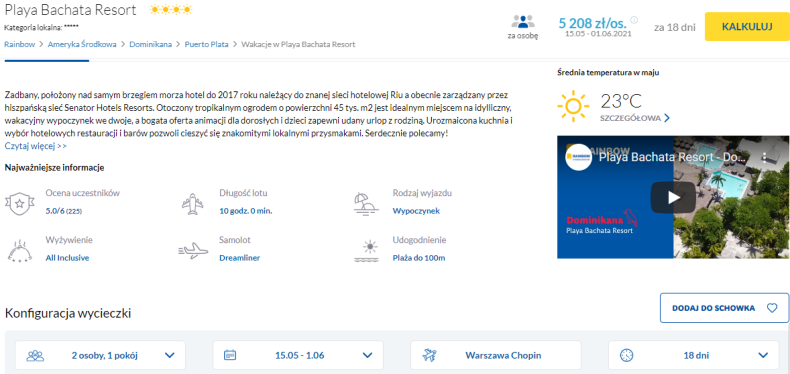The width and height of the screenshot is (790, 374).
Task: Click the Średnia temperatura w maju label
Action: click(x=608, y=73)
